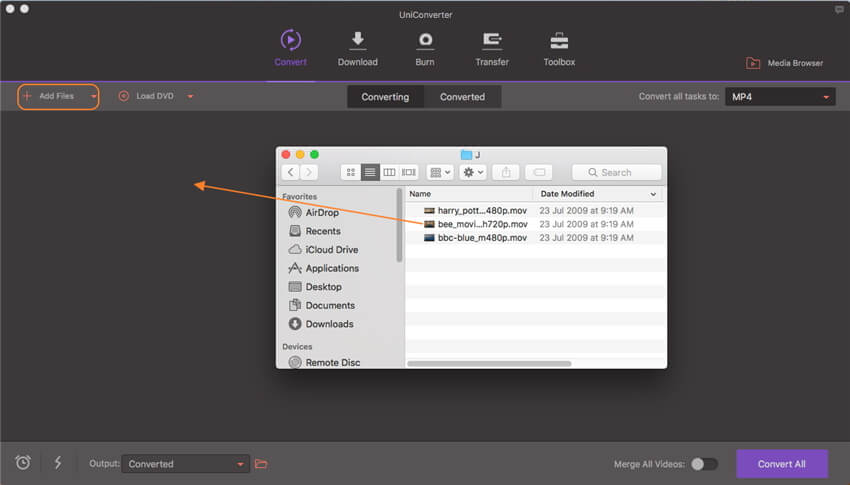The image size is (850, 485).
Task: Open the Convert section
Action: point(291,48)
